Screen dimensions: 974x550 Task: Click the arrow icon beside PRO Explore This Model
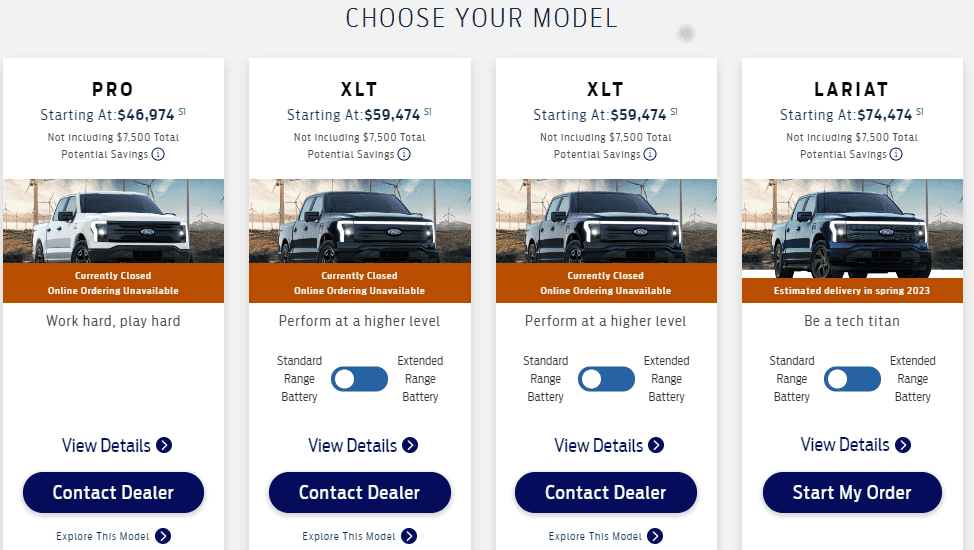tap(163, 536)
